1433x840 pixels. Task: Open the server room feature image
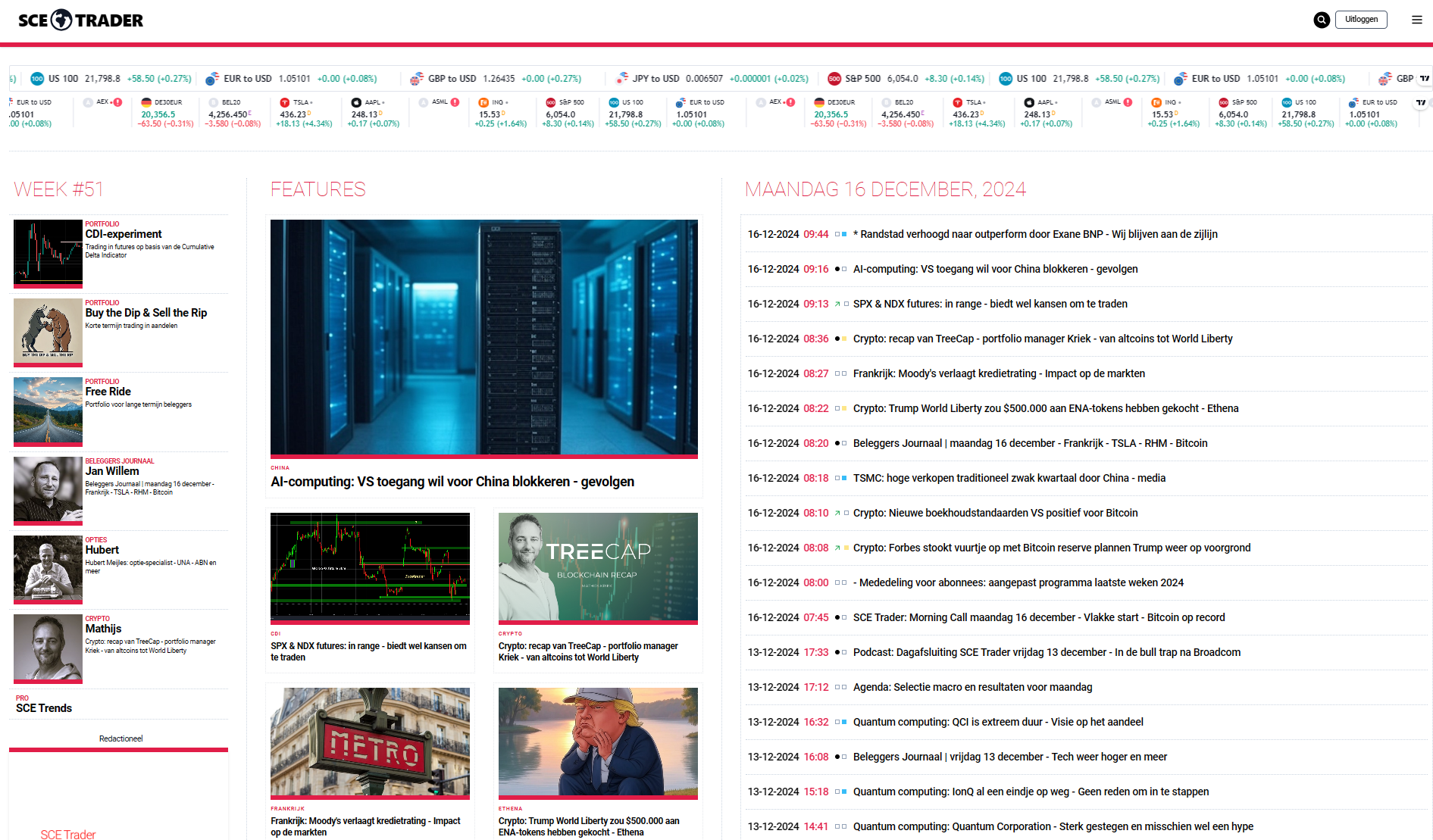click(484, 338)
